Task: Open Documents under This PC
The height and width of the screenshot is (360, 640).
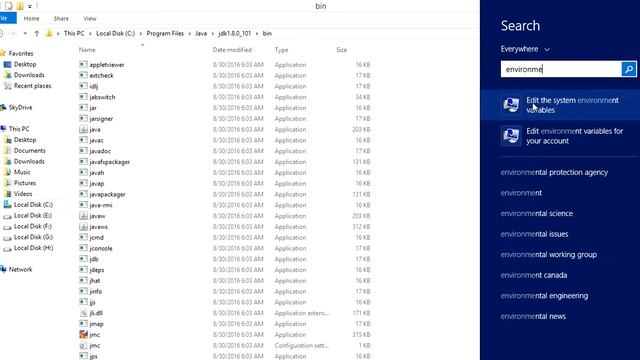Action: pos(25,151)
